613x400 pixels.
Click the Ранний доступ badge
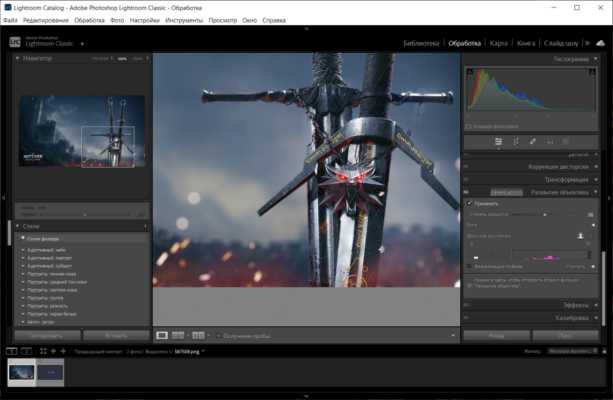pos(507,192)
